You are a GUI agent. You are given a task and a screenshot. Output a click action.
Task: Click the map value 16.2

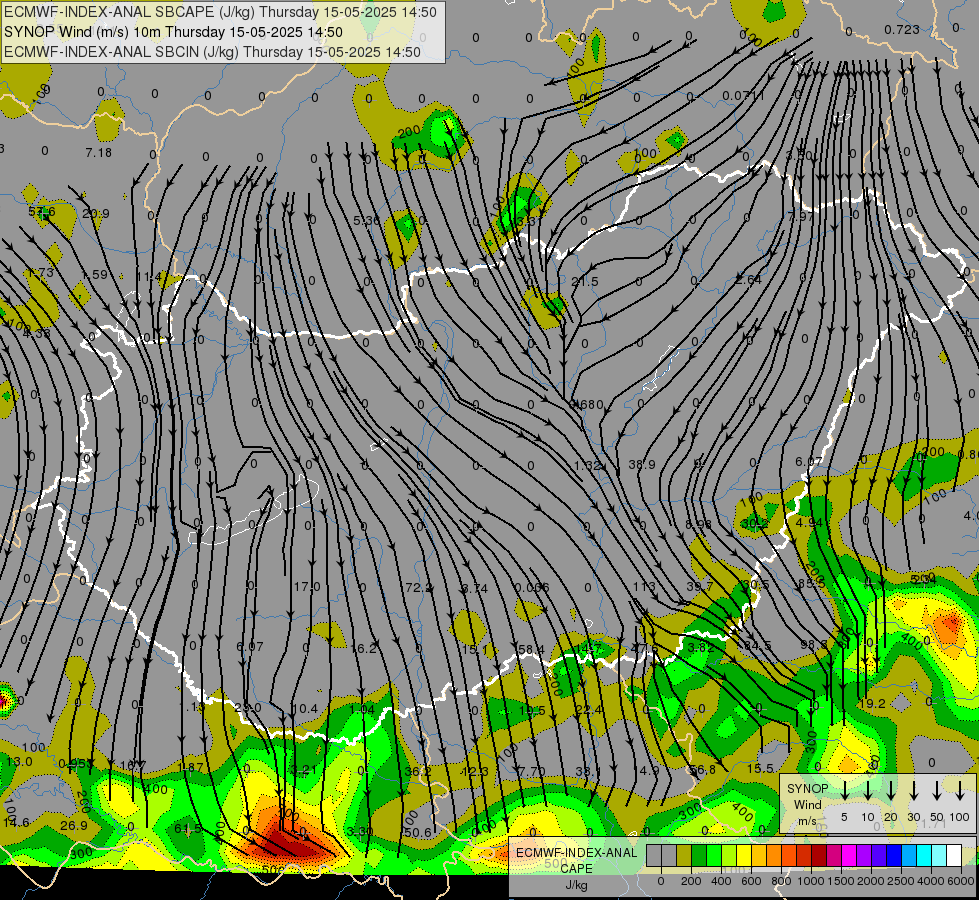[363, 648]
